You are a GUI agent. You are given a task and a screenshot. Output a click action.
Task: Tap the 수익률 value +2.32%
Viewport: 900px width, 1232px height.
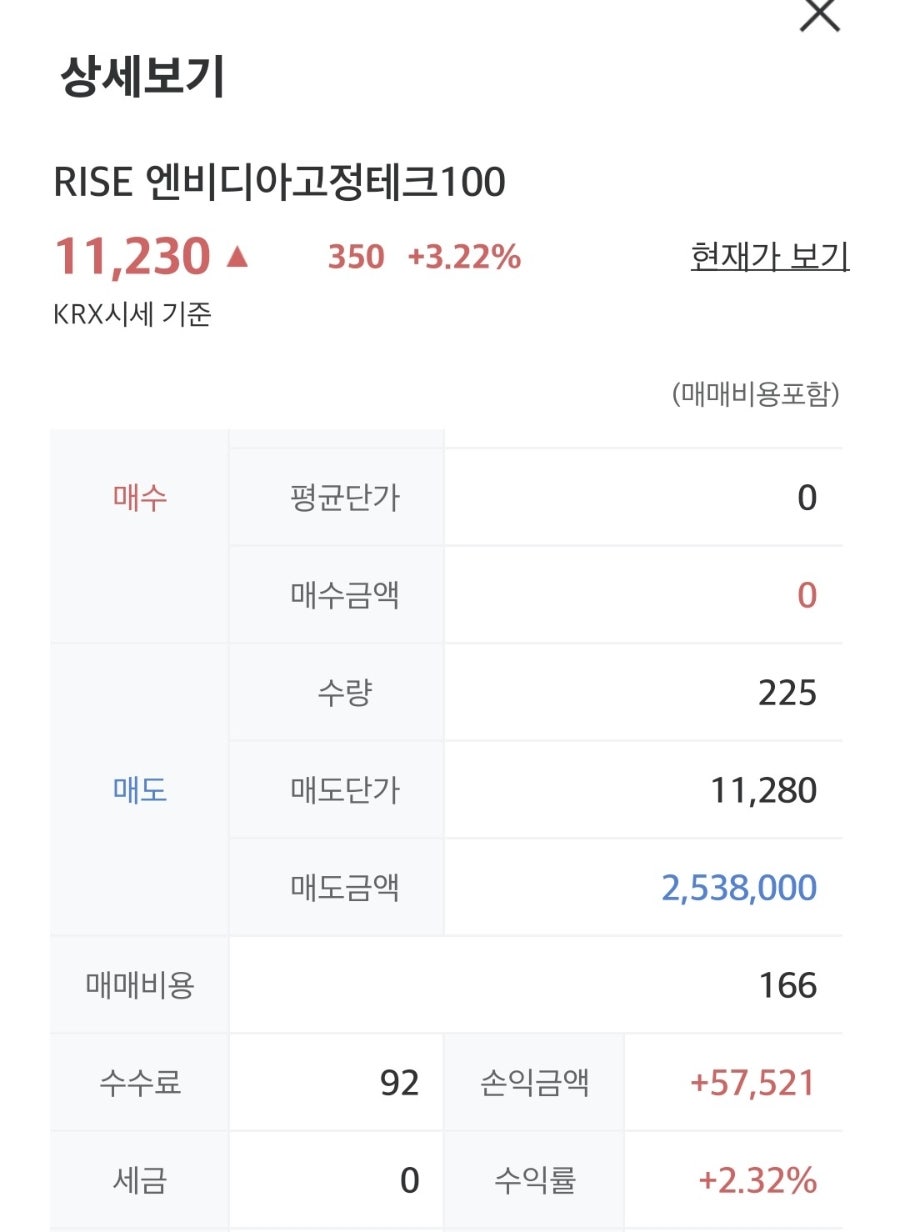point(757,1181)
